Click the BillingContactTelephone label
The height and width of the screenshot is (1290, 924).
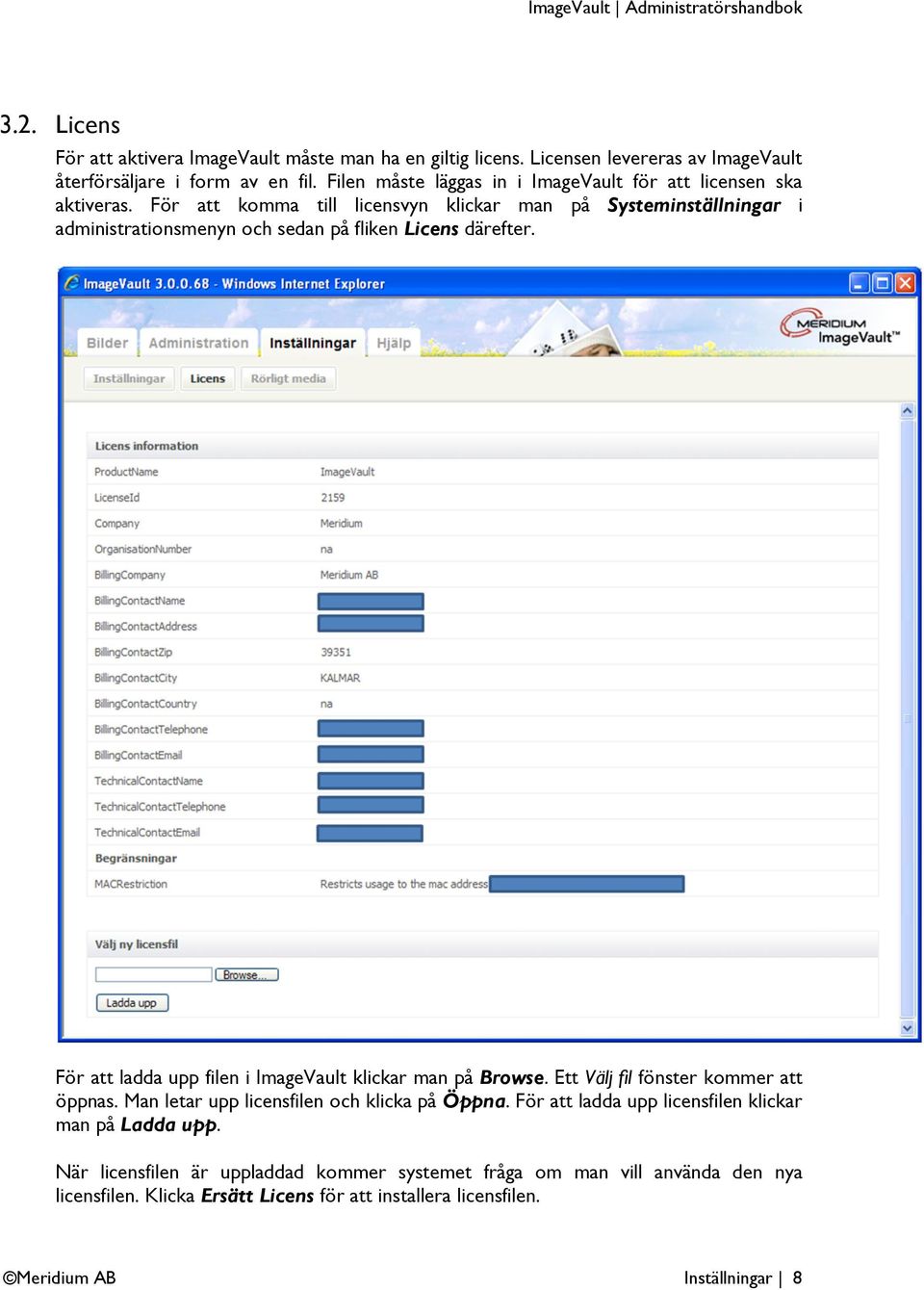click(150, 730)
